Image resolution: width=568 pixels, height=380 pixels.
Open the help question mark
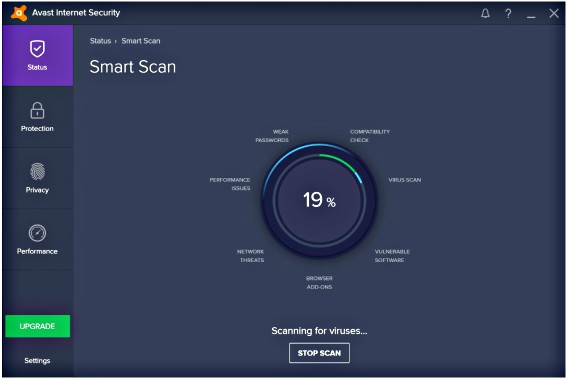[x=508, y=13]
